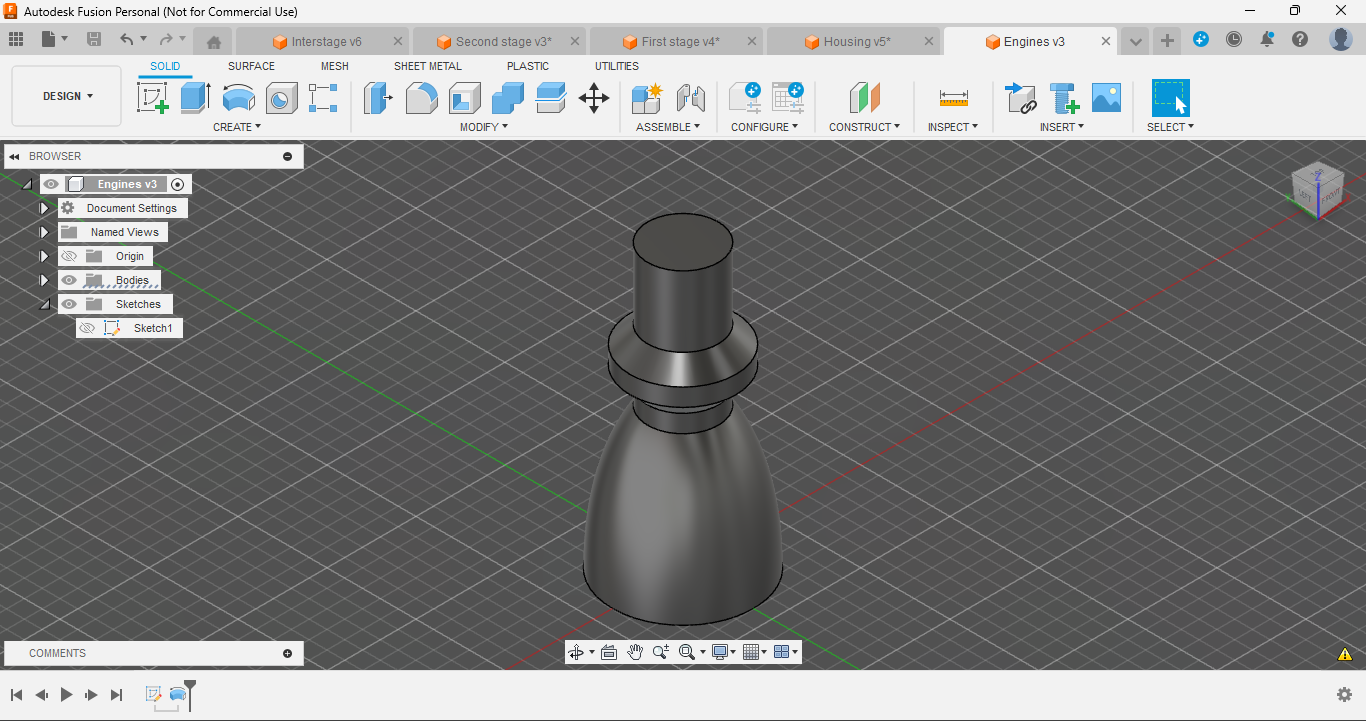Image resolution: width=1366 pixels, height=721 pixels.
Task: Select the Press Pull tool
Action: point(378,98)
